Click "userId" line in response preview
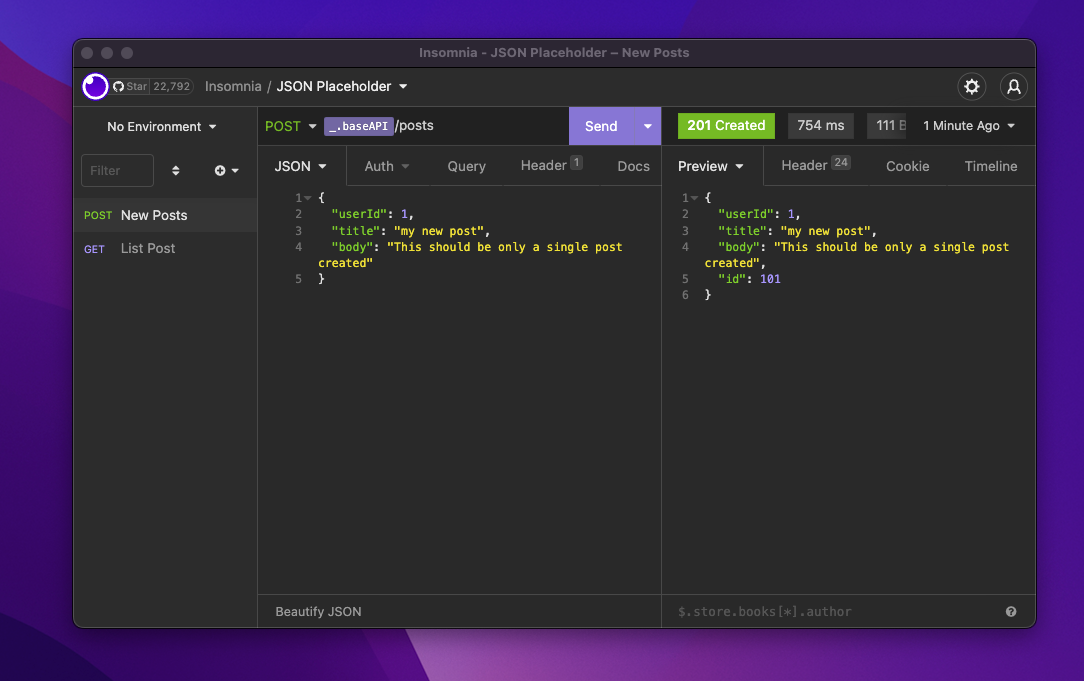 tap(759, 214)
